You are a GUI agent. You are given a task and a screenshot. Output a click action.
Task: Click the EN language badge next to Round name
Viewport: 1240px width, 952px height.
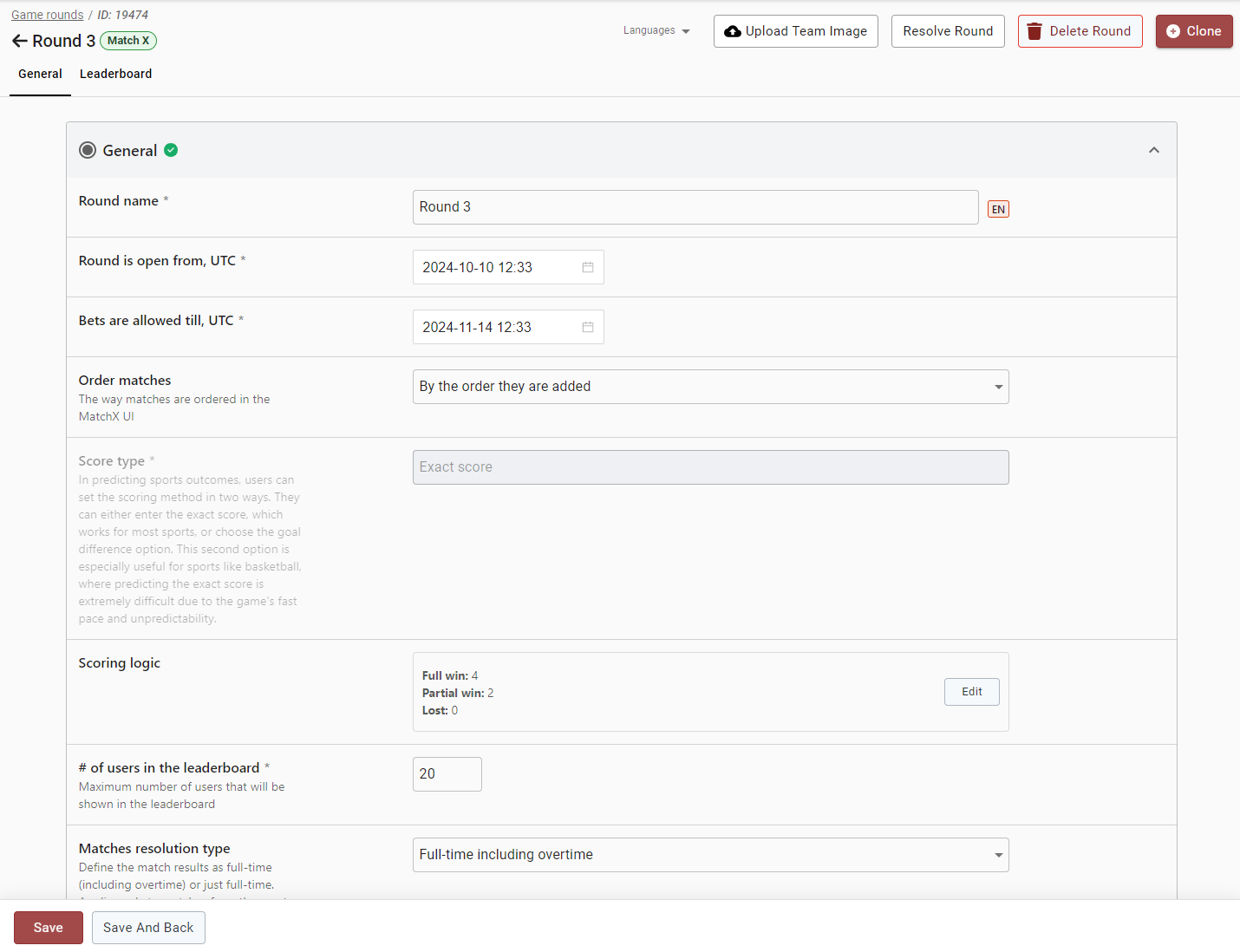(998, 209)
